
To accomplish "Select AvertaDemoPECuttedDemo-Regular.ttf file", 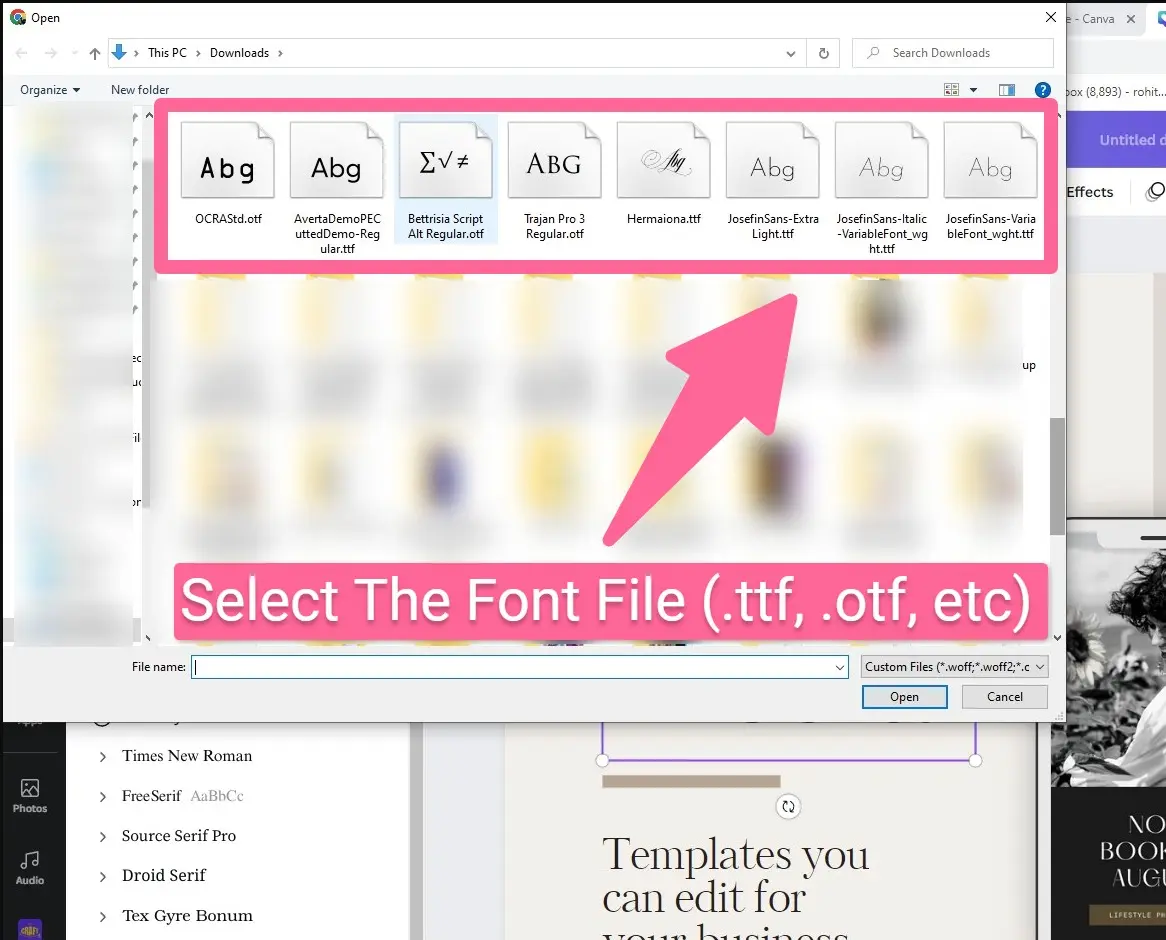I will click(337, 187).
